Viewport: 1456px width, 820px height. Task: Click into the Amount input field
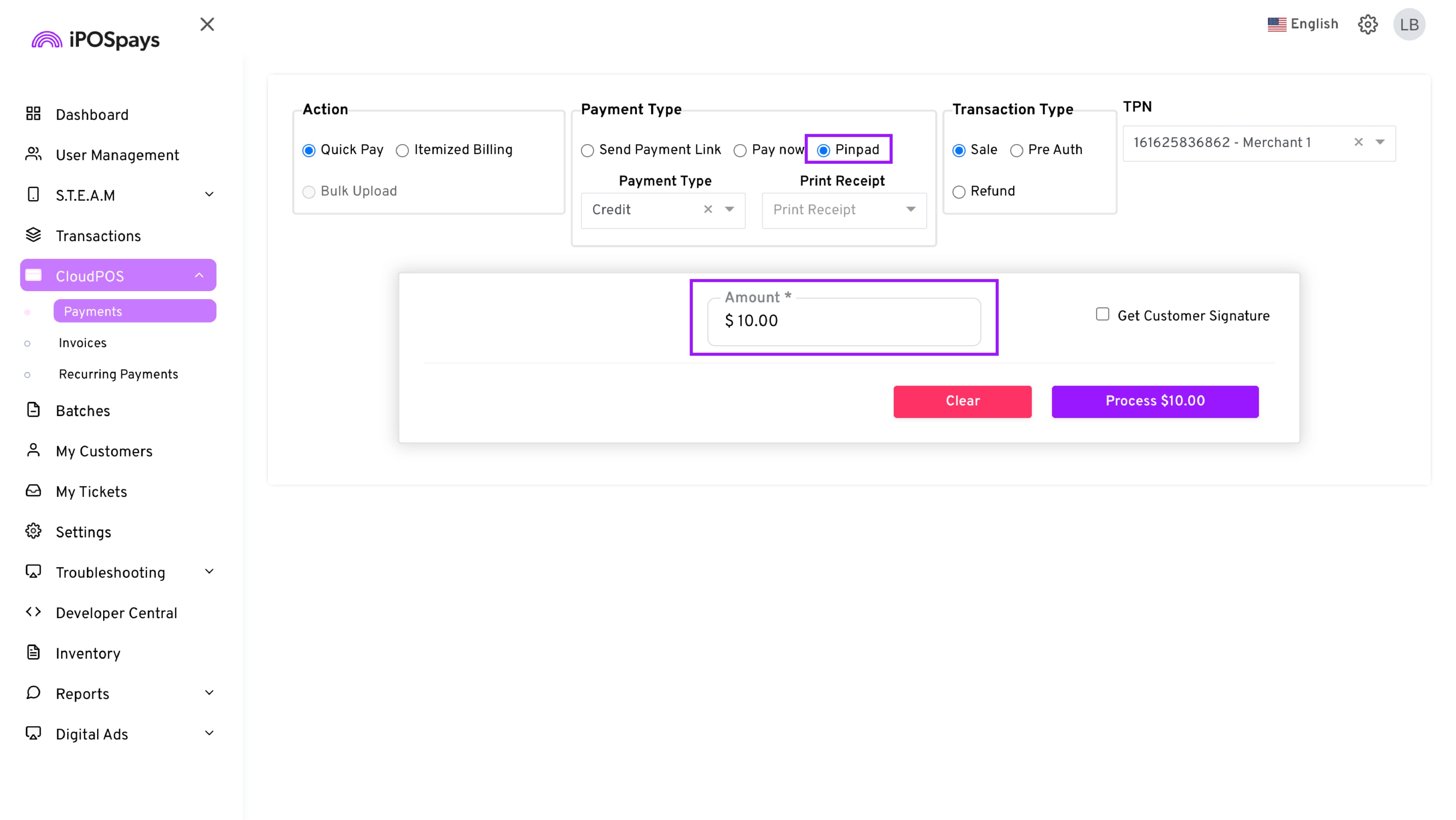[843, 321]
